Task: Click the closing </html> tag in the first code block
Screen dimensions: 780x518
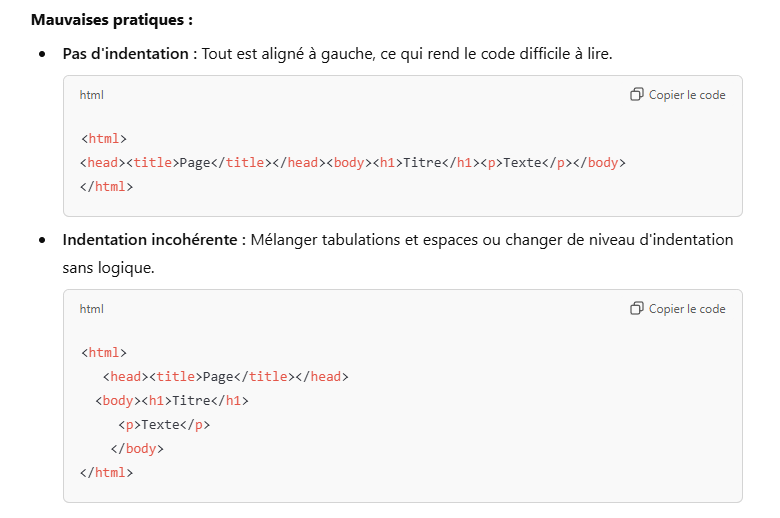Action: [x=106, y=186]
